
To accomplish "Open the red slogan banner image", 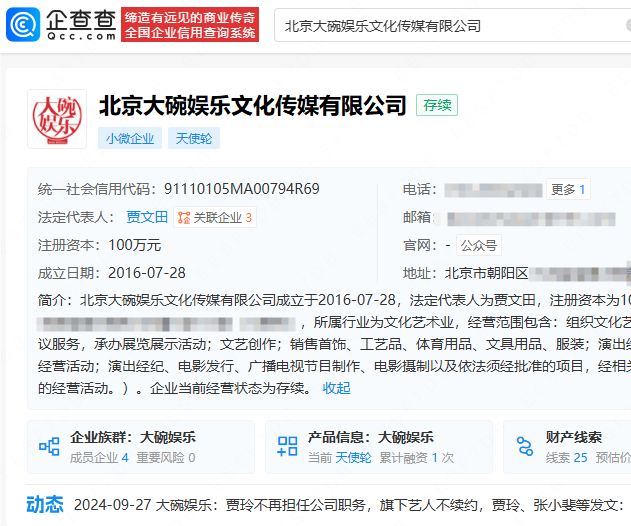I will click(x=190, y=25).
